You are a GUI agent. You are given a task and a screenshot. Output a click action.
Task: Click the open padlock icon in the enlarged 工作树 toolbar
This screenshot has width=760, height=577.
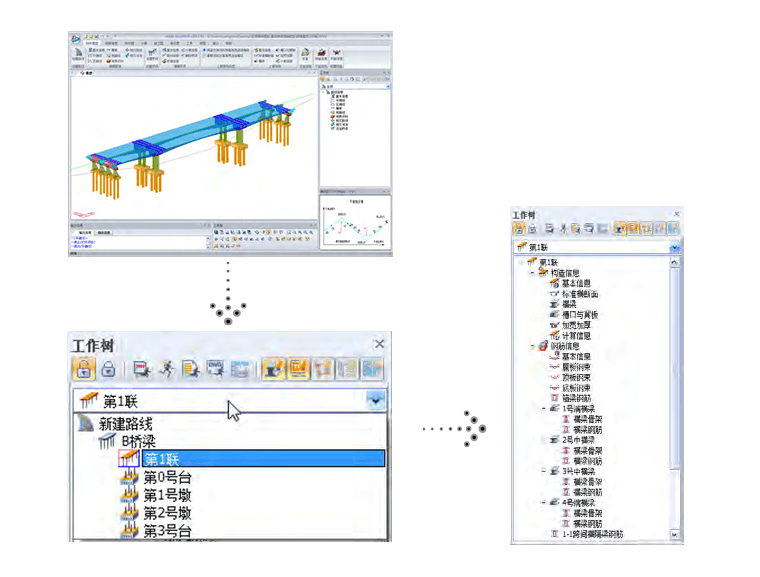[x=83, y=369]
